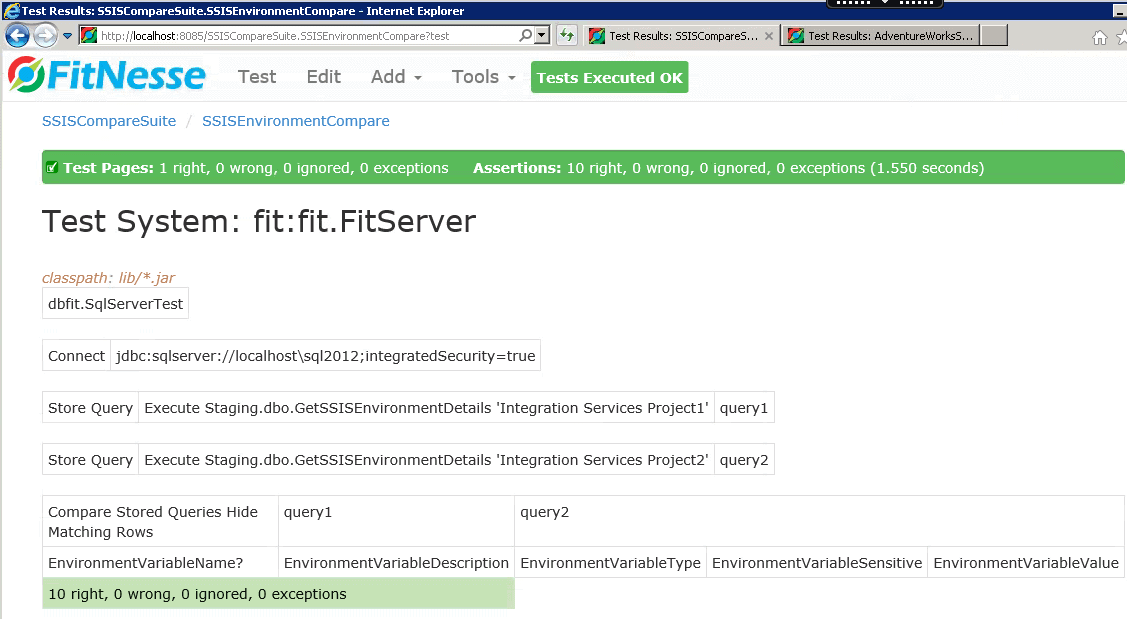Click the FitNesse favicon in address bar
This screenshot has height=619, width=1127.
pyautogui.click(x=89, y=35)
